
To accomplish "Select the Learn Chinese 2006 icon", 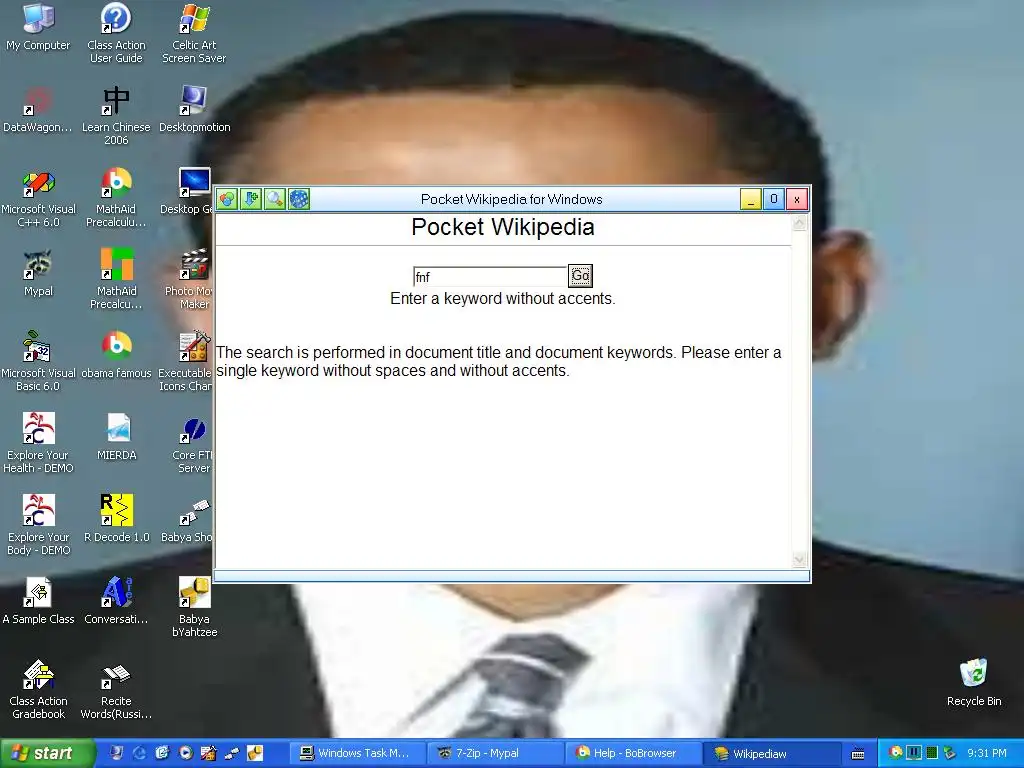I will (x=116, y=115).
